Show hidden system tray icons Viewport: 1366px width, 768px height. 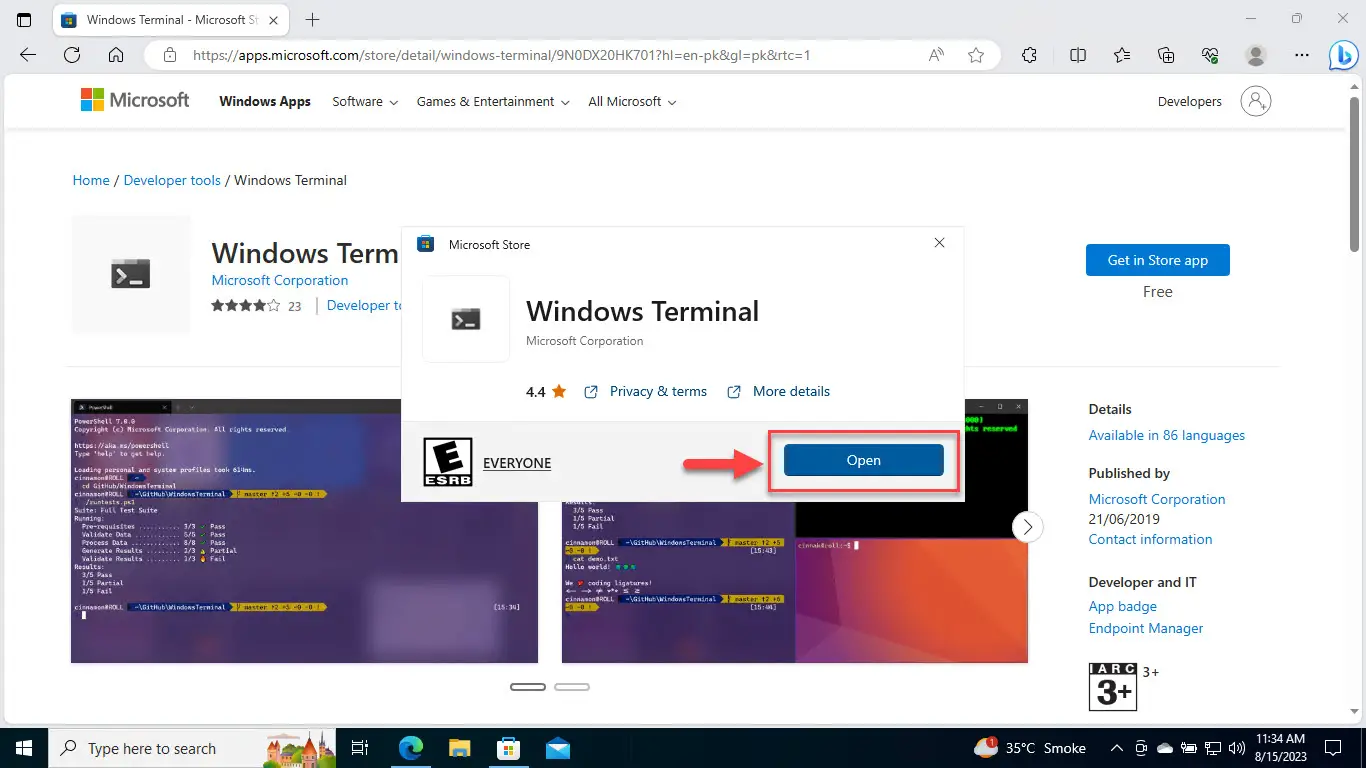(1118, 748)
